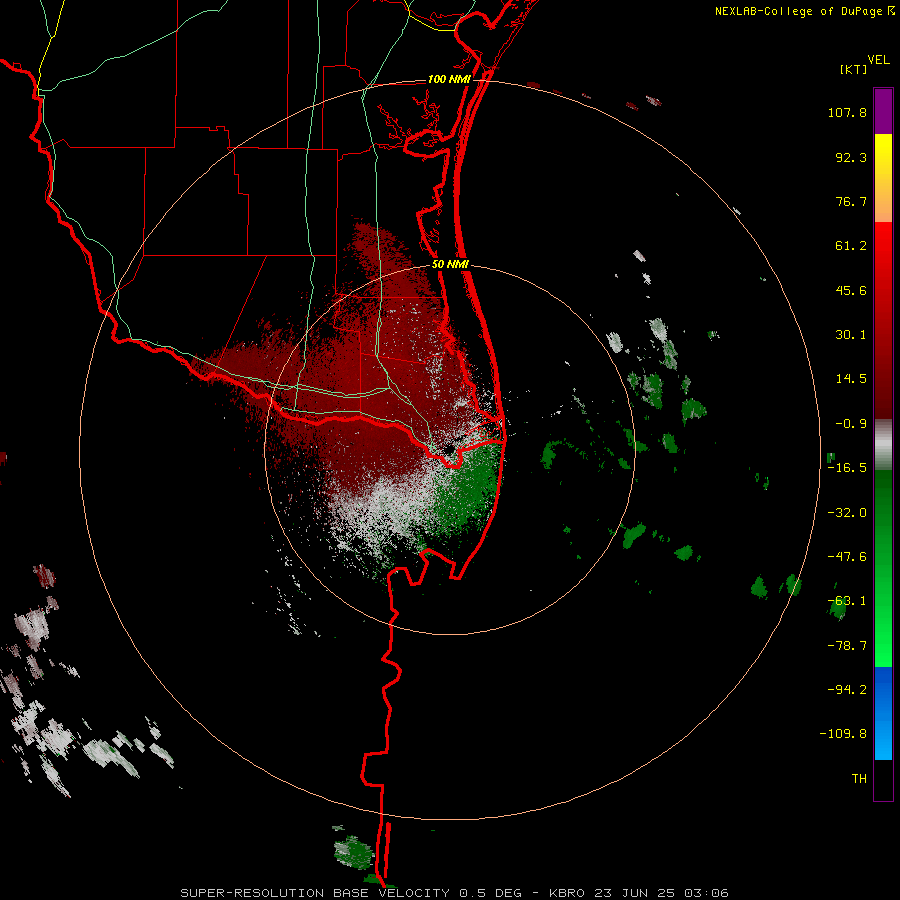Select the -32.0 legend value

[x=847, y=513]
